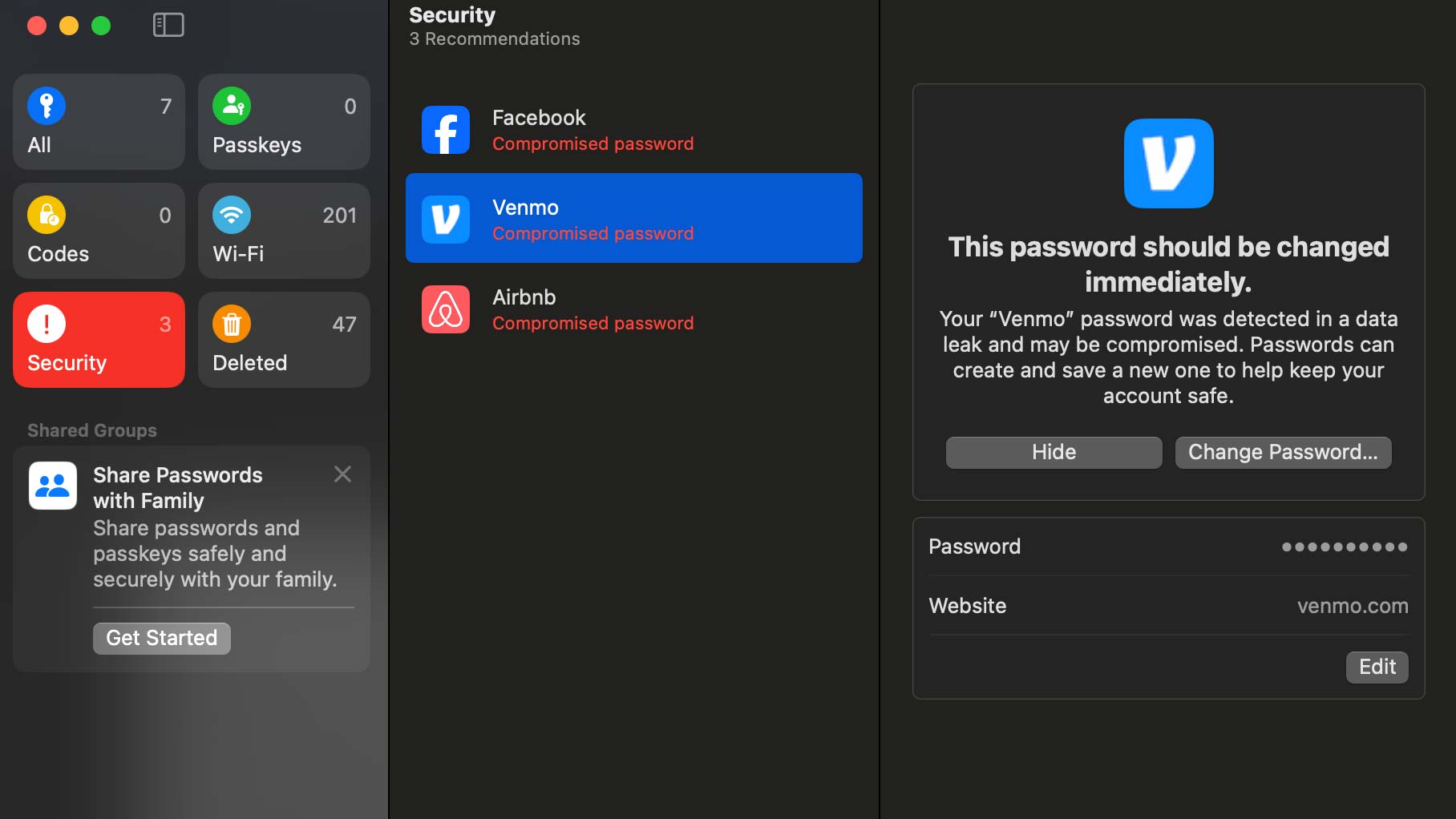Viewport: 1456px width, 819px height.
Task: Show saved Wi-Fi passwords
Action: 284,232
